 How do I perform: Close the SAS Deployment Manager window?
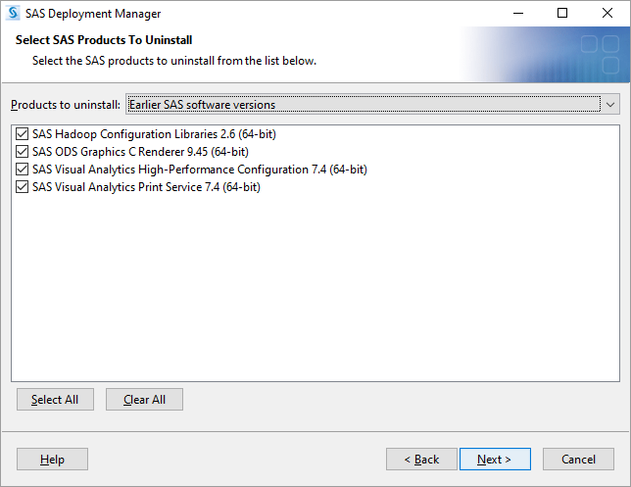tap(607, 14)
